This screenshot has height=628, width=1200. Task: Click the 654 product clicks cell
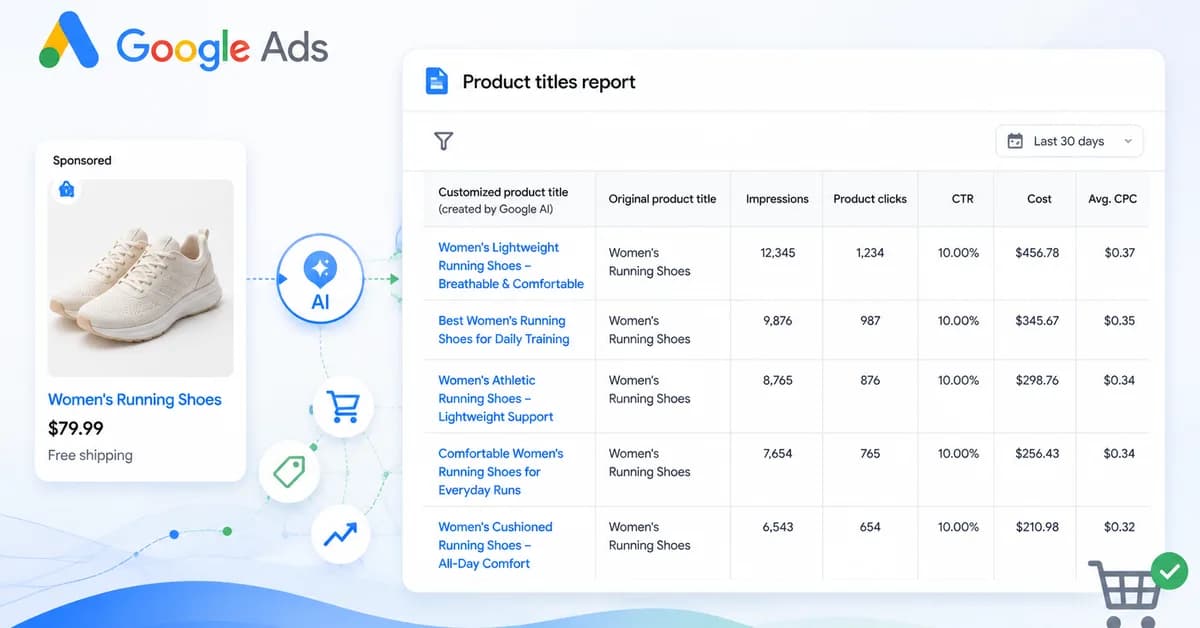point(870,527)
